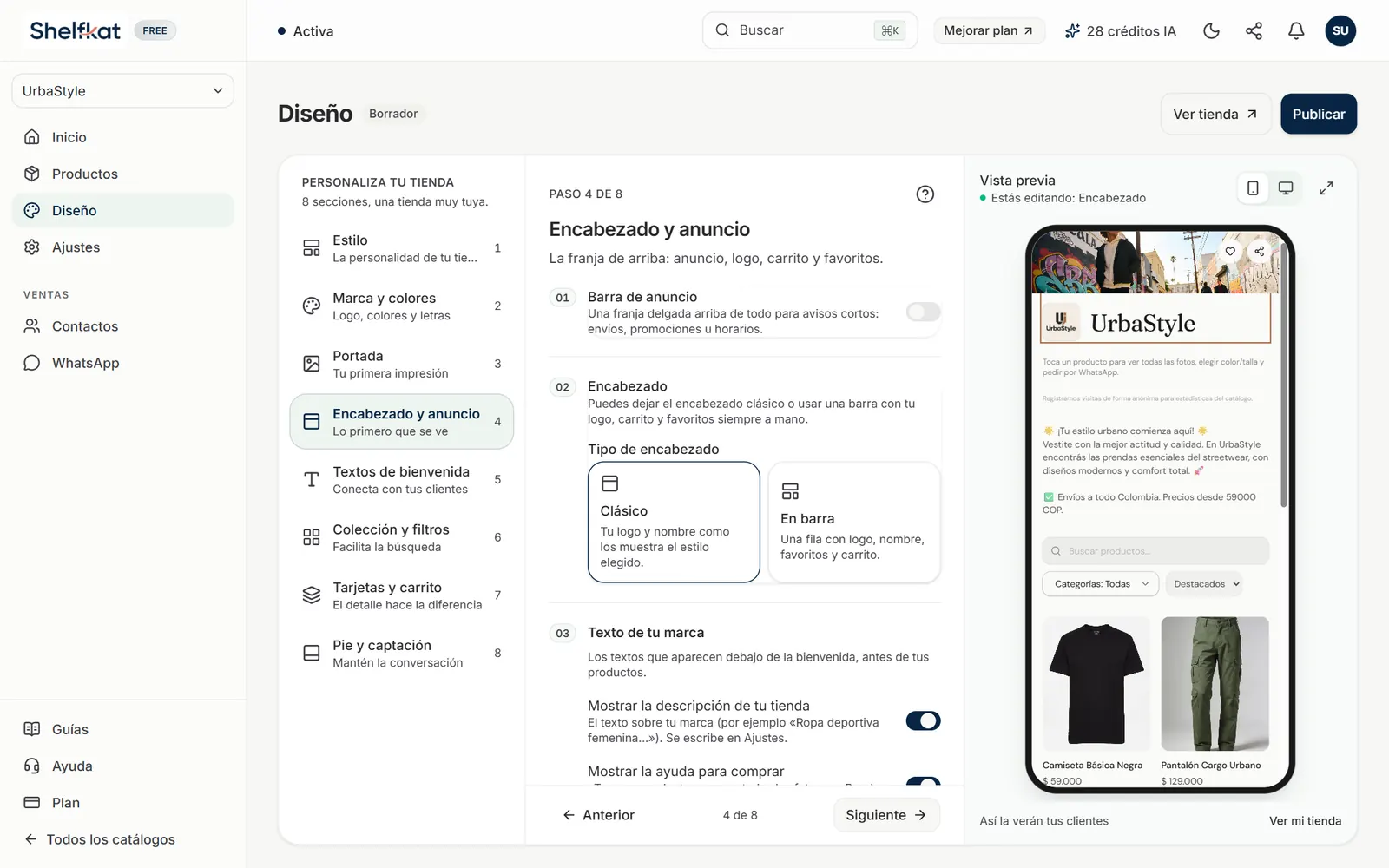Open UrbaStyle store selector dropdown

tap(122, 91)
